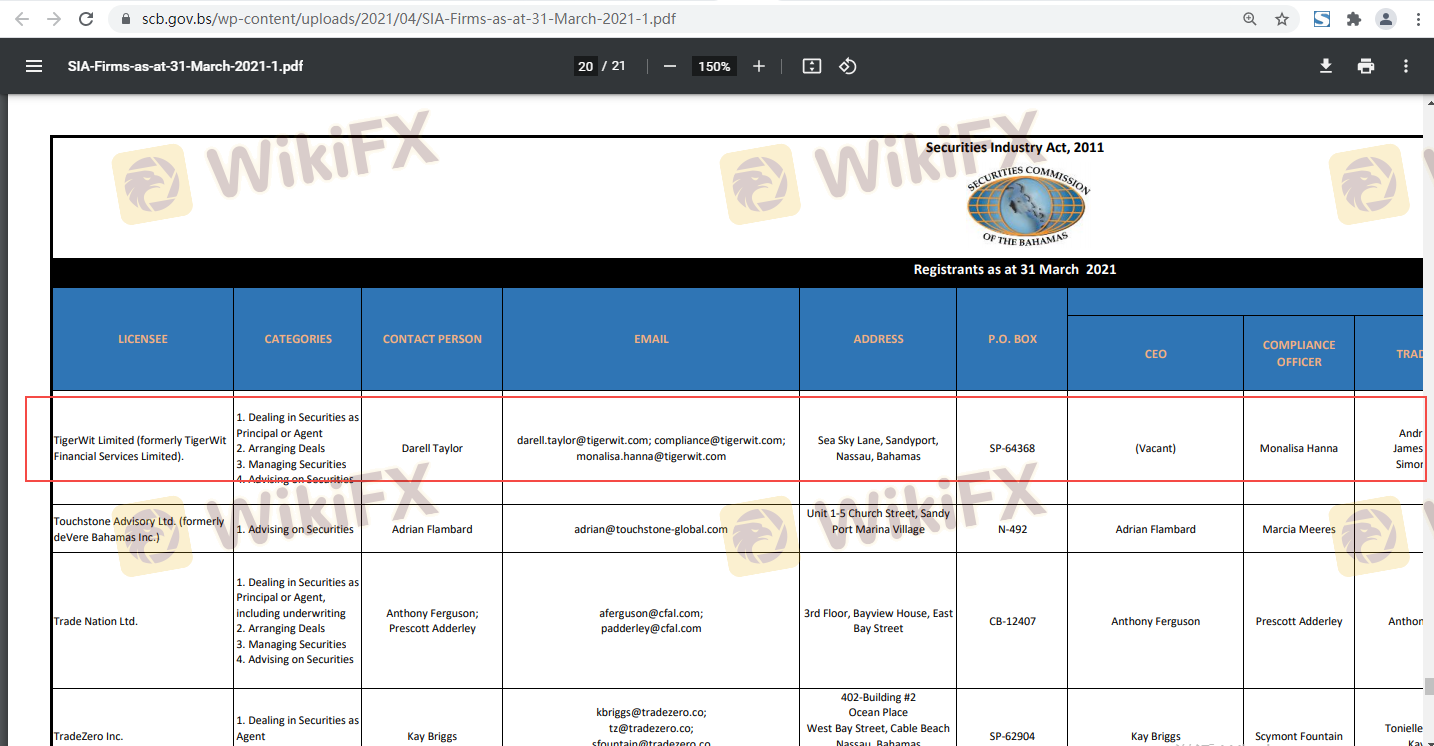
Task: Click the browser forward arrow
Action: click(54, 19)
